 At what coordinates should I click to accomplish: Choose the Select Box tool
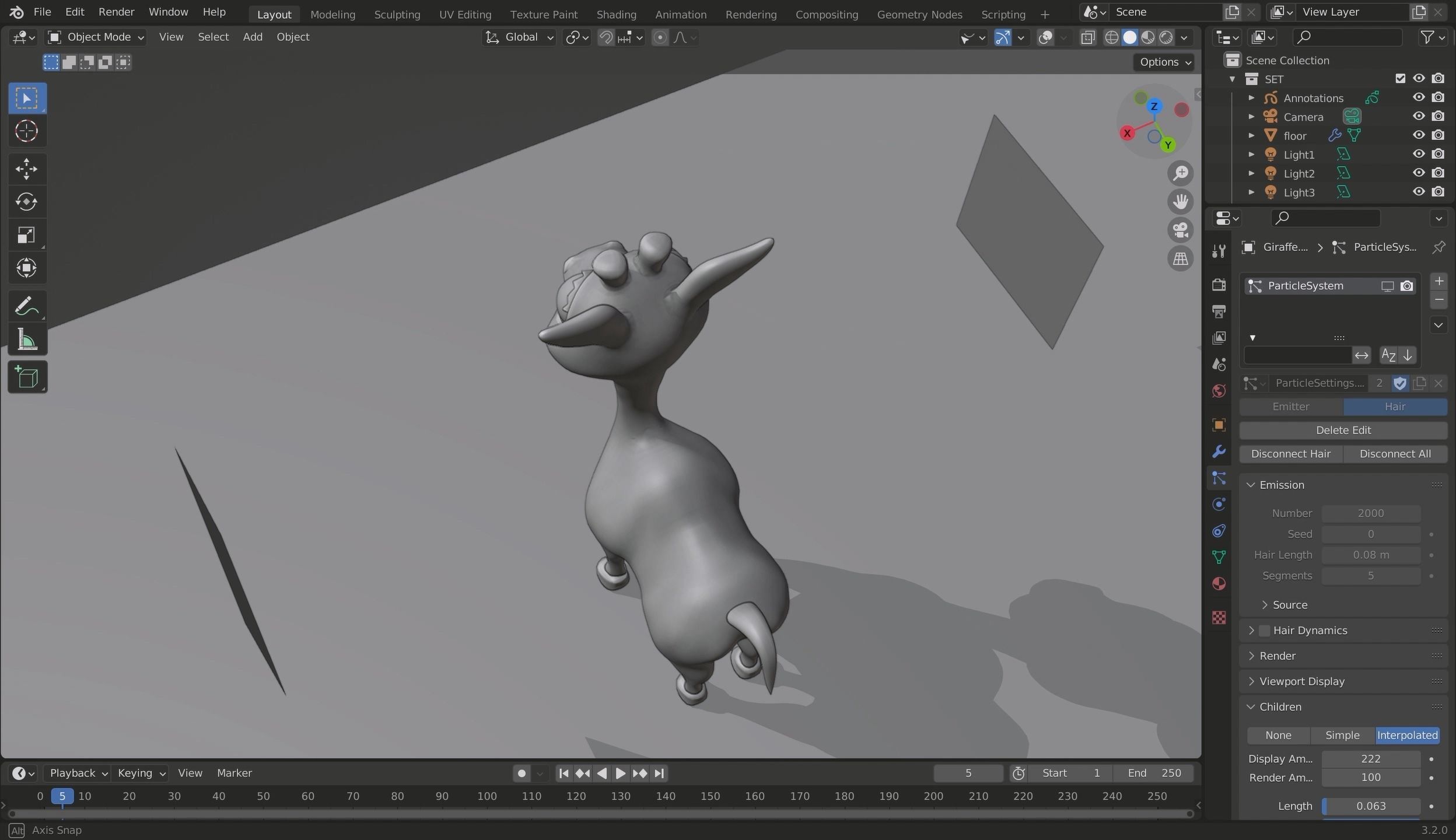(x=27, y=98)
